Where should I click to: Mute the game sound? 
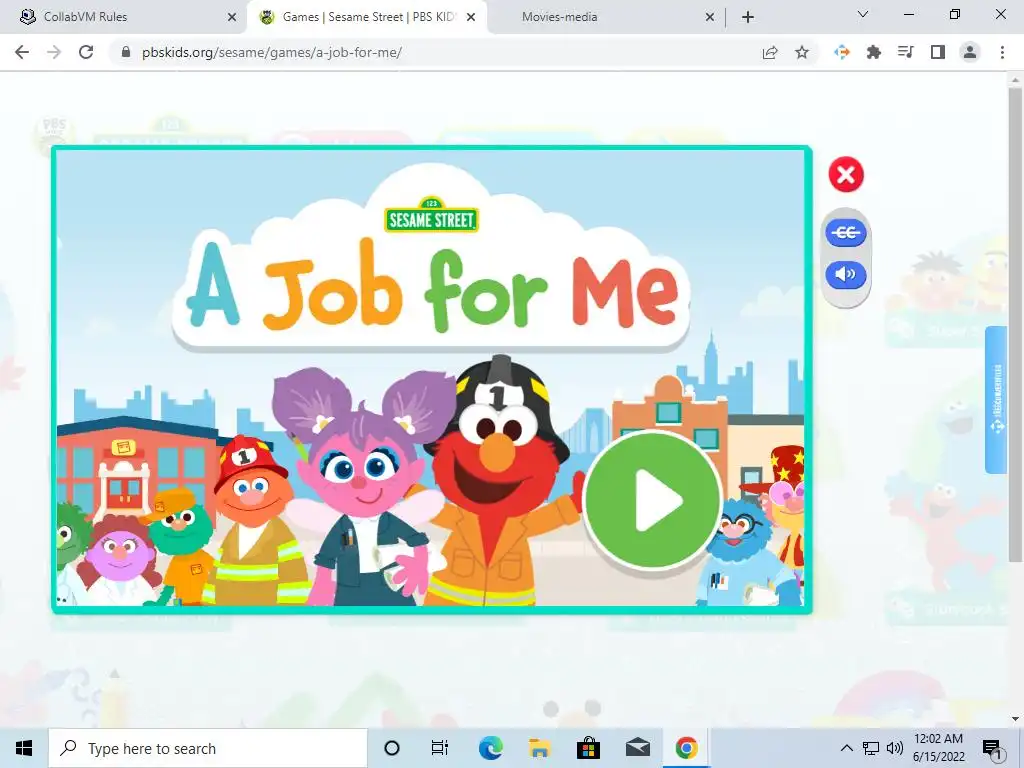[846, 274]
